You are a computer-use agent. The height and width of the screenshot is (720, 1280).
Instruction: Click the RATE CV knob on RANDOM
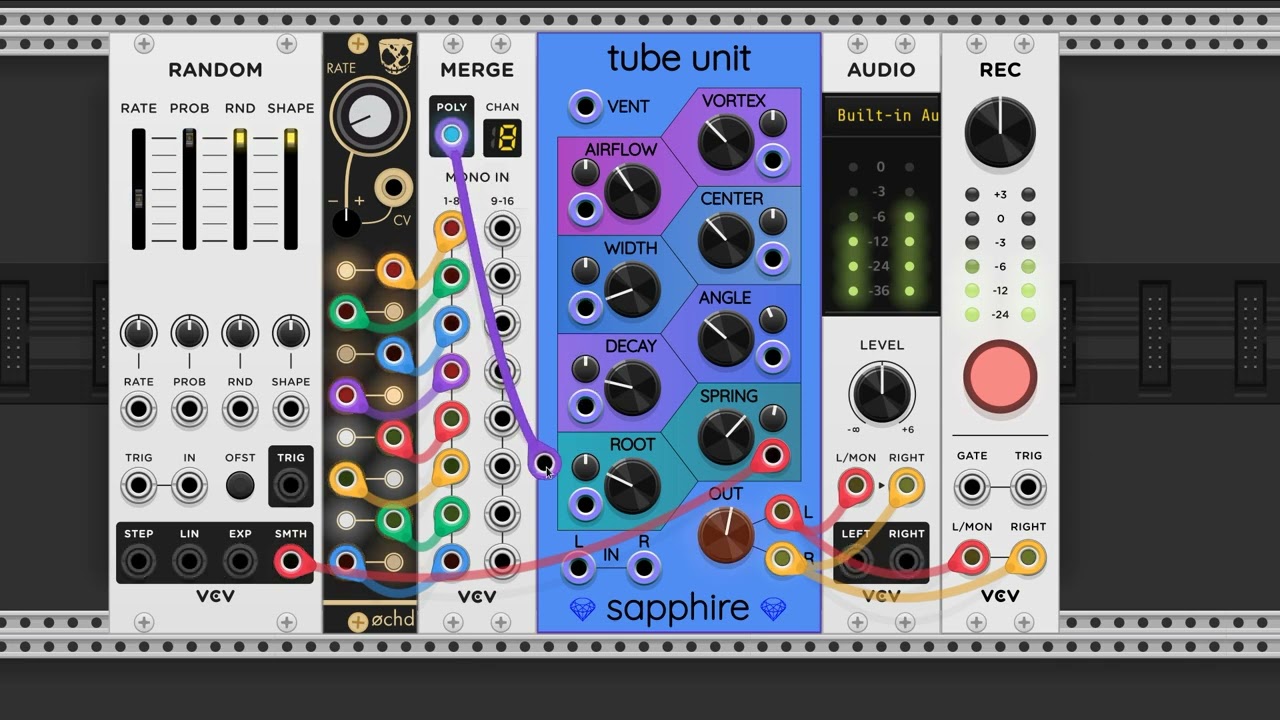(139, 332)
